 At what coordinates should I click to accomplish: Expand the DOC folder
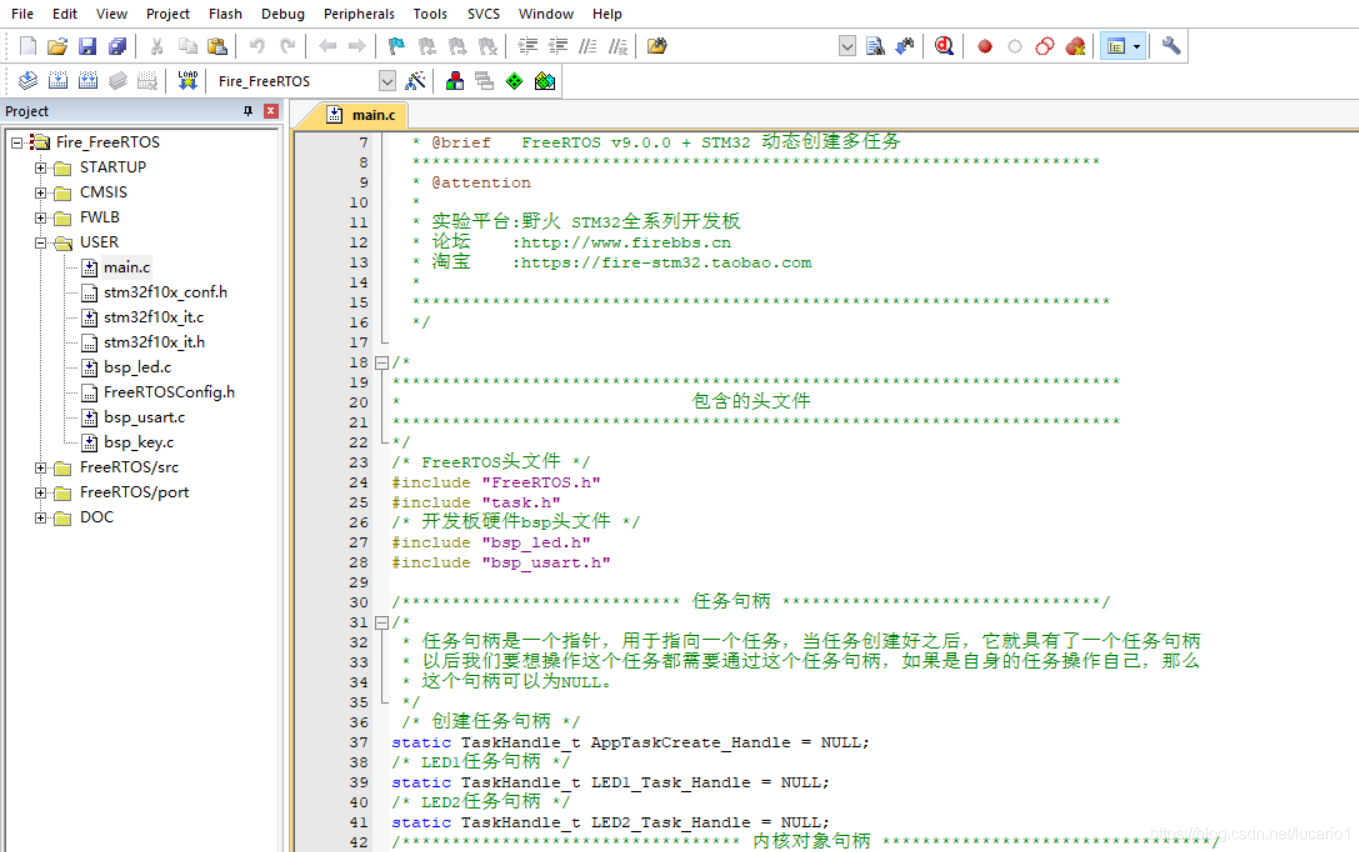[41, 517]
